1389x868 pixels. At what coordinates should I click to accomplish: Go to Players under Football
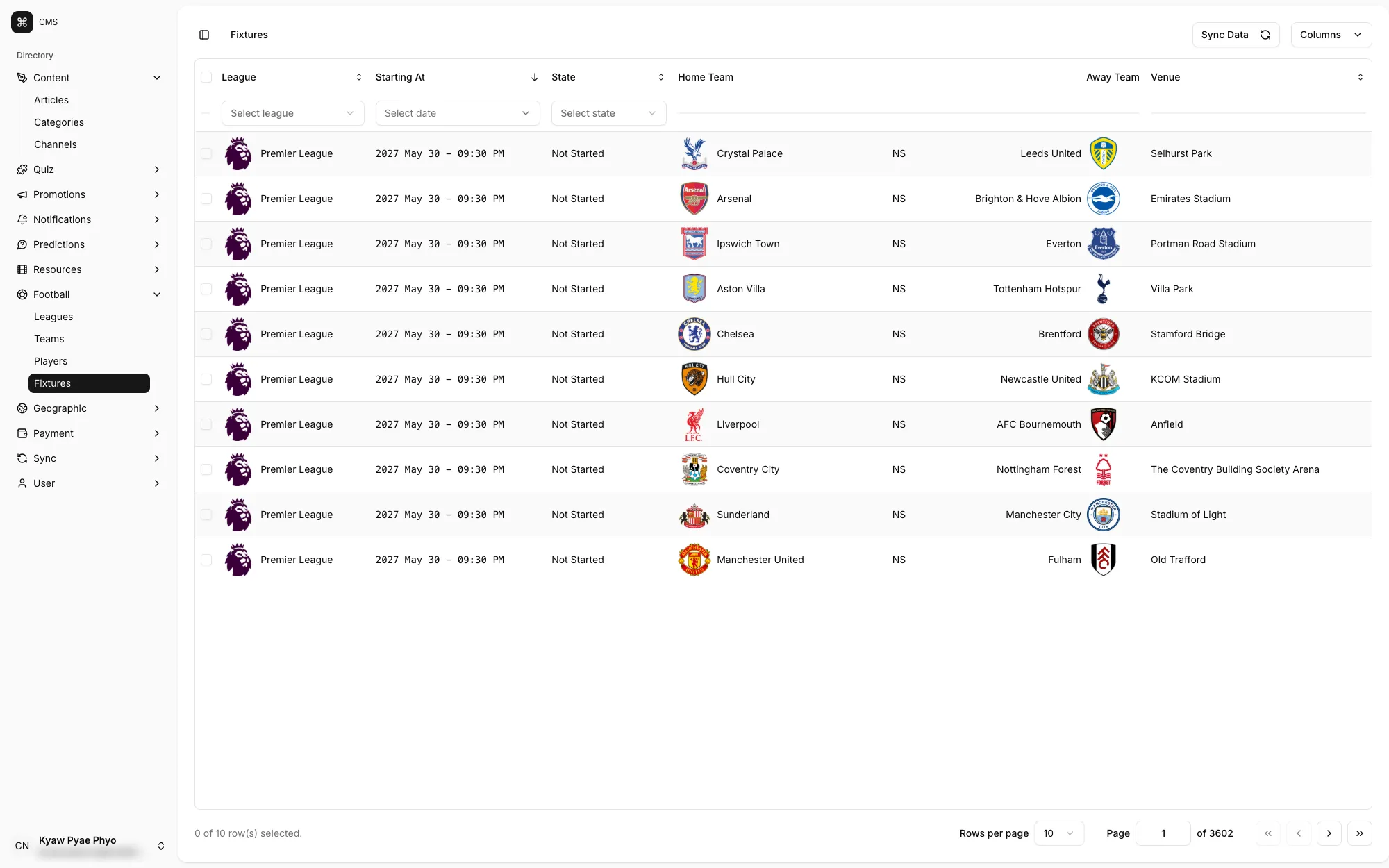[89, 361]
